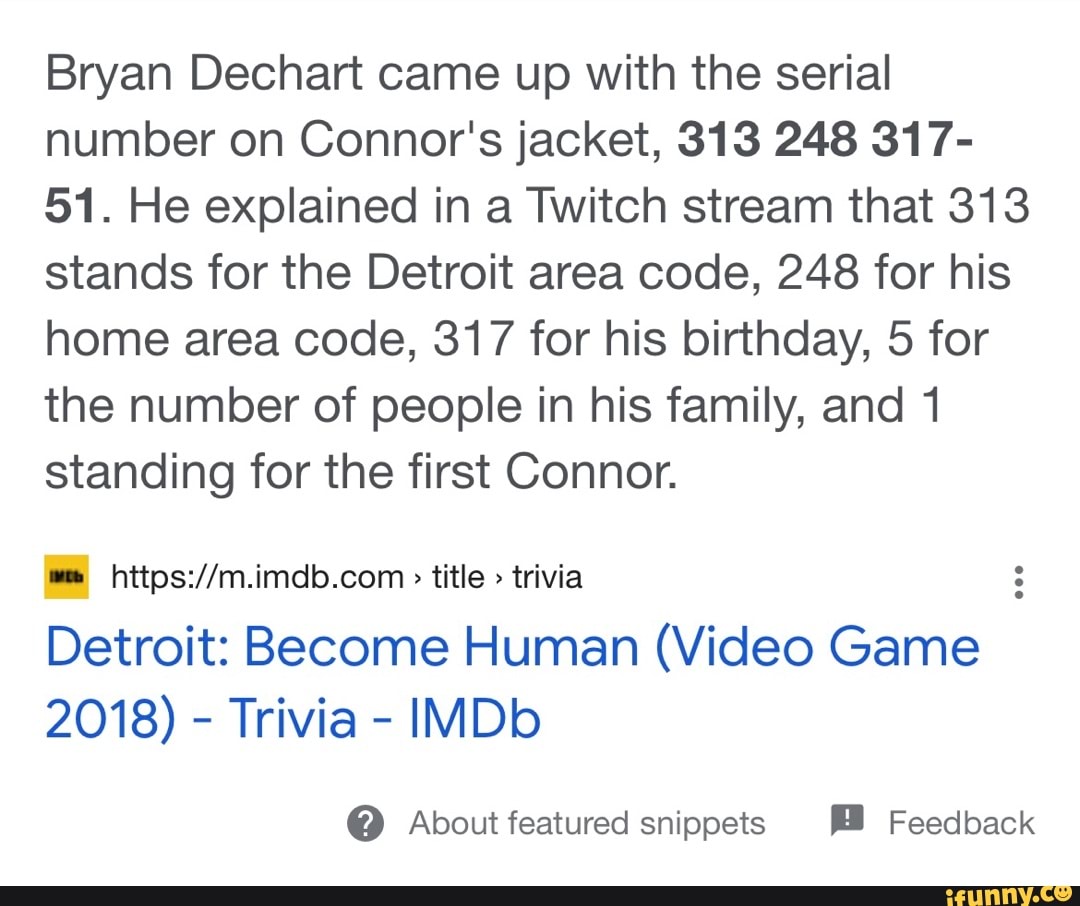Click the Feedback text label

[960, 823]
